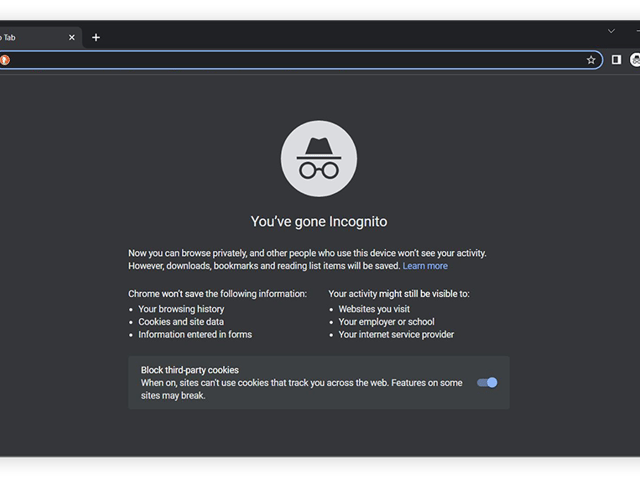Viewport: 640px width, 480px height.
Task: Click 'Chrome won't save the following information:'
Action: tap(217, 294)
